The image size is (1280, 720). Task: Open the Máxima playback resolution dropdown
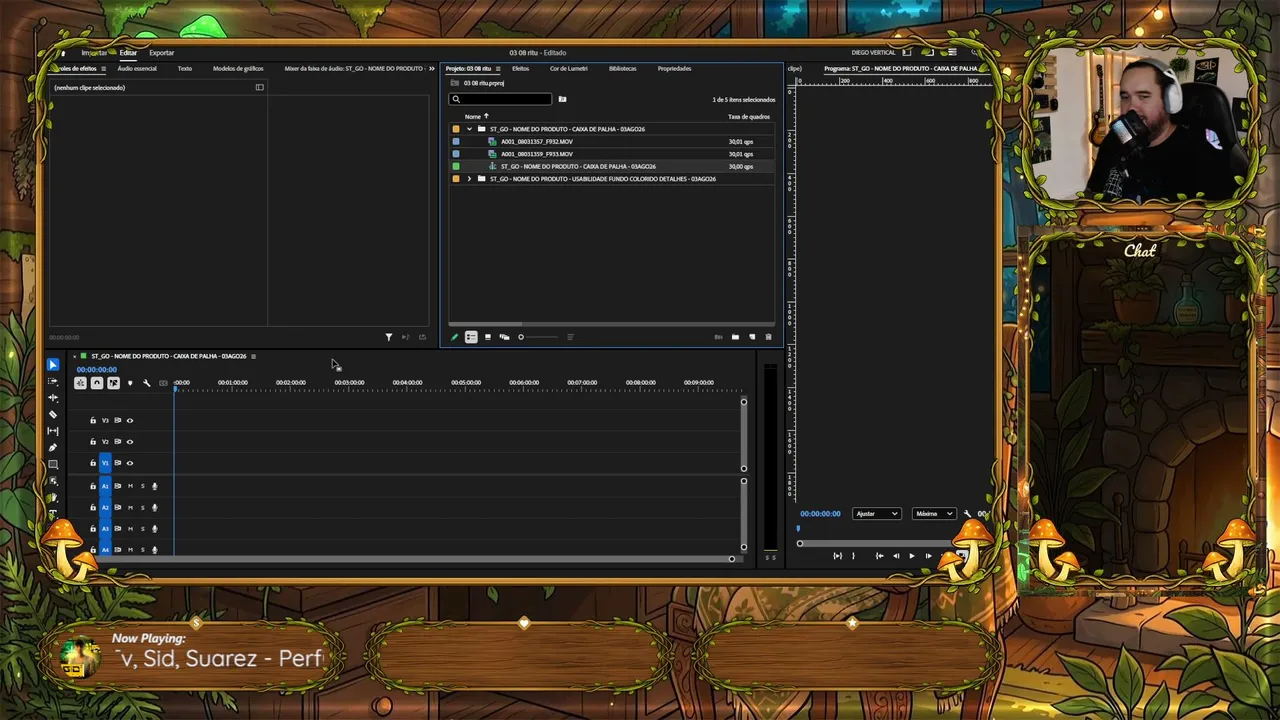pyautogui.click(x=934, y=513)
